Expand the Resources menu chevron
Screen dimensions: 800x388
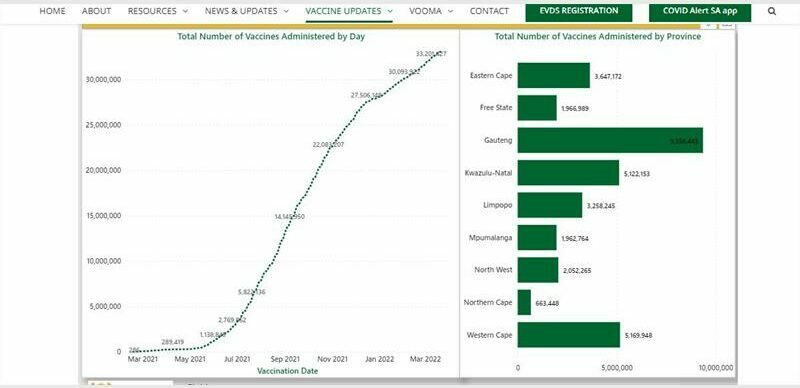tap(185, 11)
